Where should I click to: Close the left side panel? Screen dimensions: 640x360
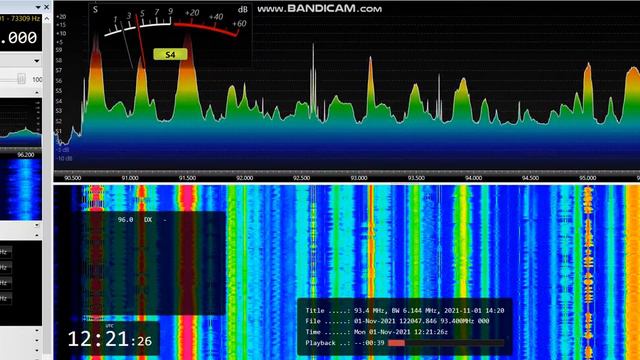[47, 7]
